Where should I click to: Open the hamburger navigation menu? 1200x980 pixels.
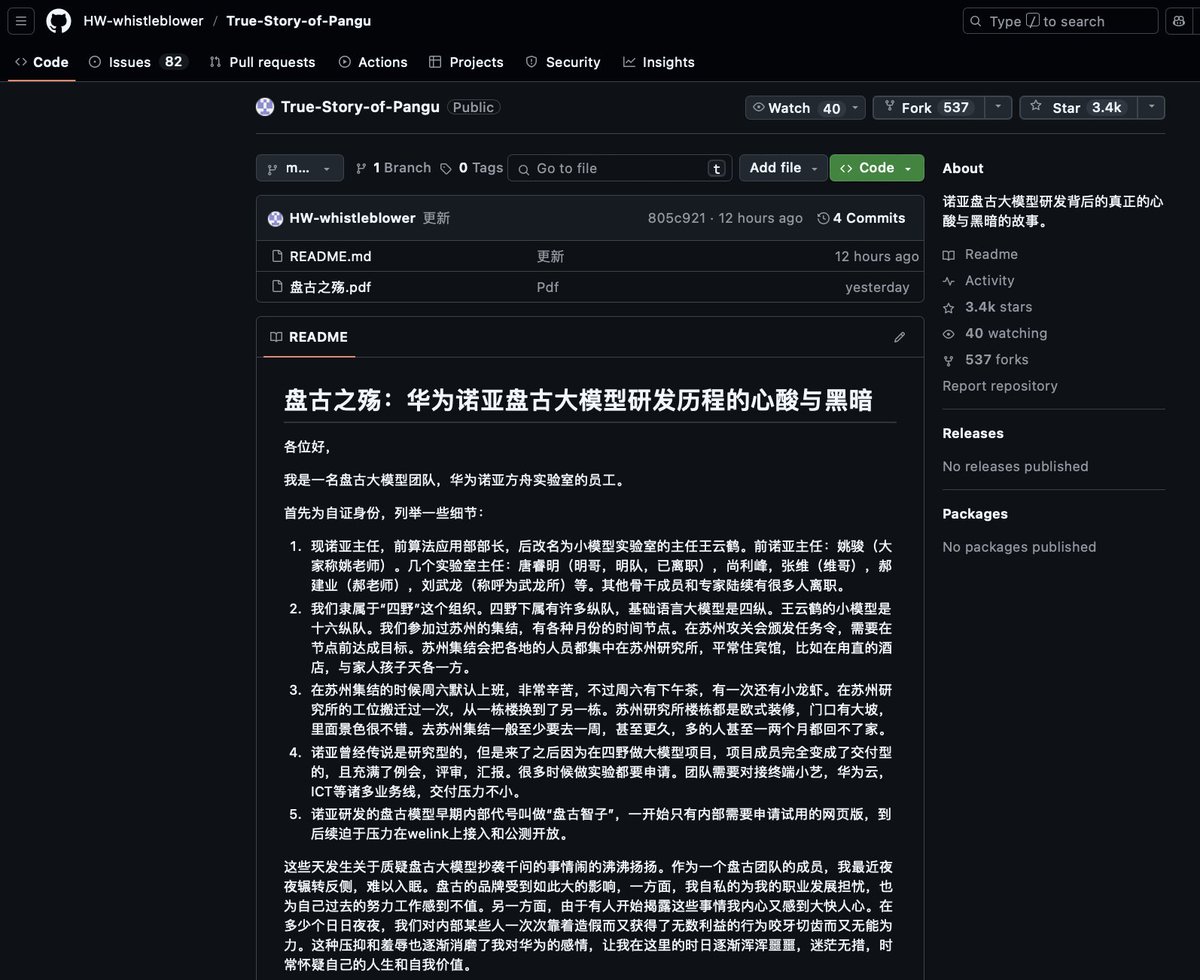(23, 21)
